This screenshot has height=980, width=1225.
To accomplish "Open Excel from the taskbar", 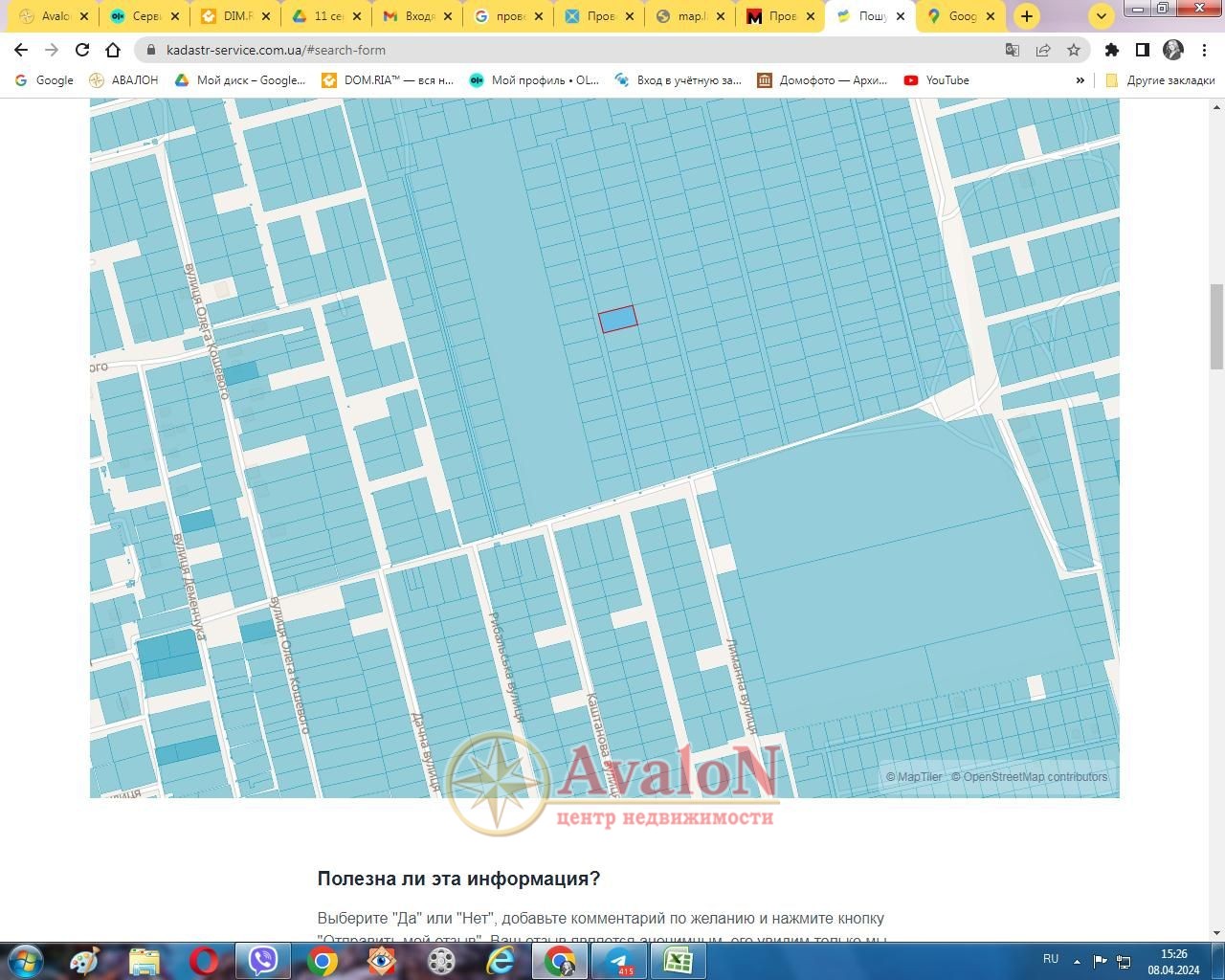I will (x=679, y=960).
